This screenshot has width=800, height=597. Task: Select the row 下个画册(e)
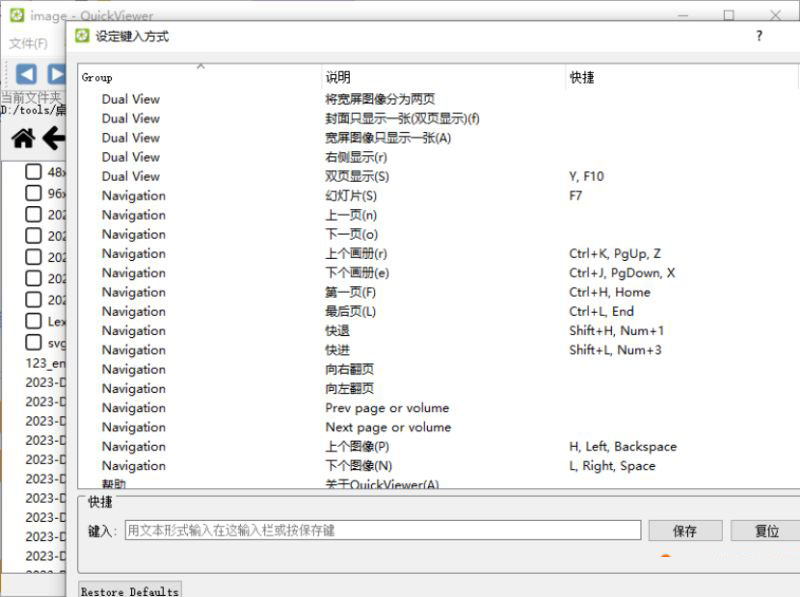pos(439,273)
